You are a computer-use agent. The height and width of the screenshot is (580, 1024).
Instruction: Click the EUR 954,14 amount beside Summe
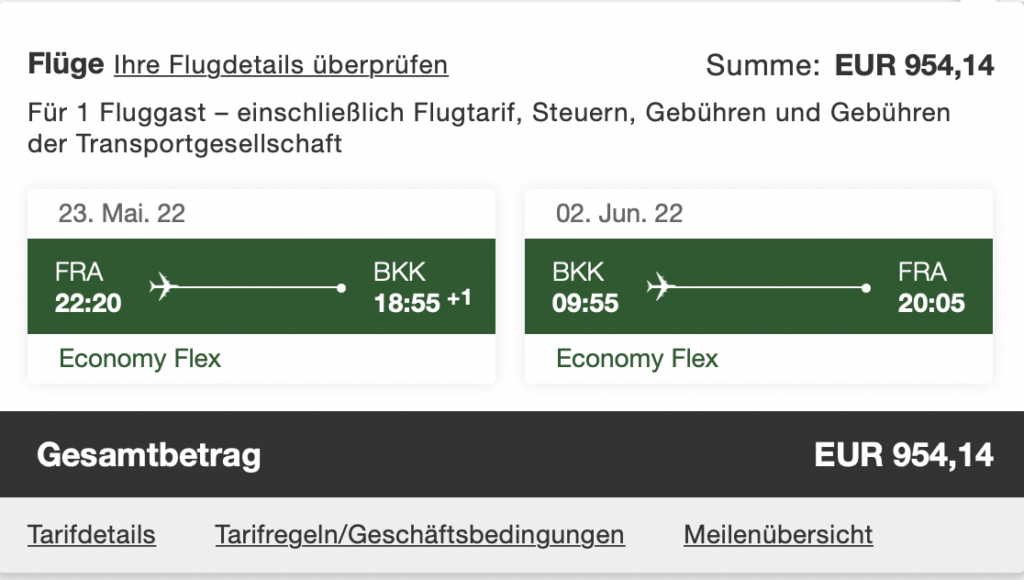[915, 66]
